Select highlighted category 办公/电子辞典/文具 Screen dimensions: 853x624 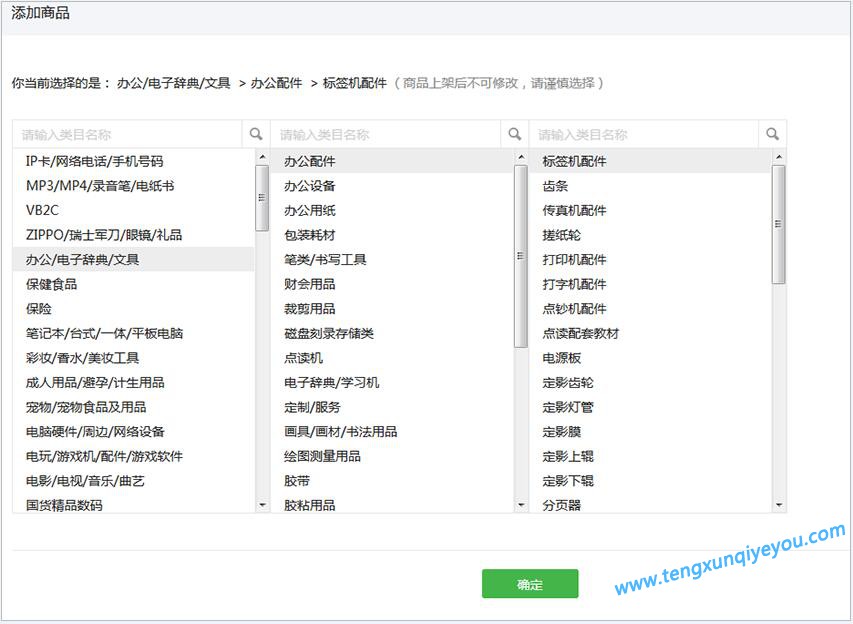tap(134, 259)
